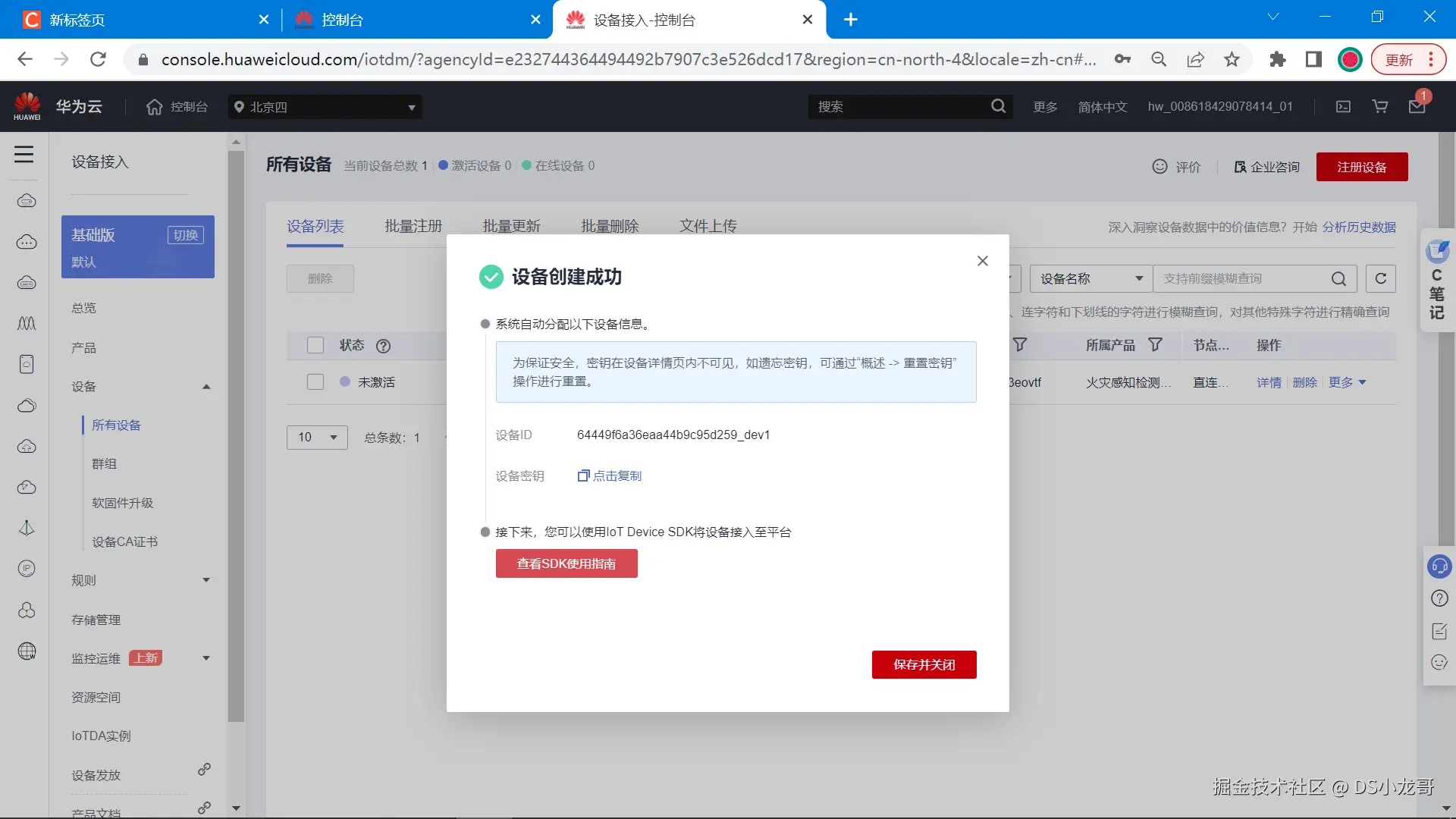Open the mail notifications icon
Image resolution: width=1456 pixels, height=819 pixels.
click(x=1417, y=107)
